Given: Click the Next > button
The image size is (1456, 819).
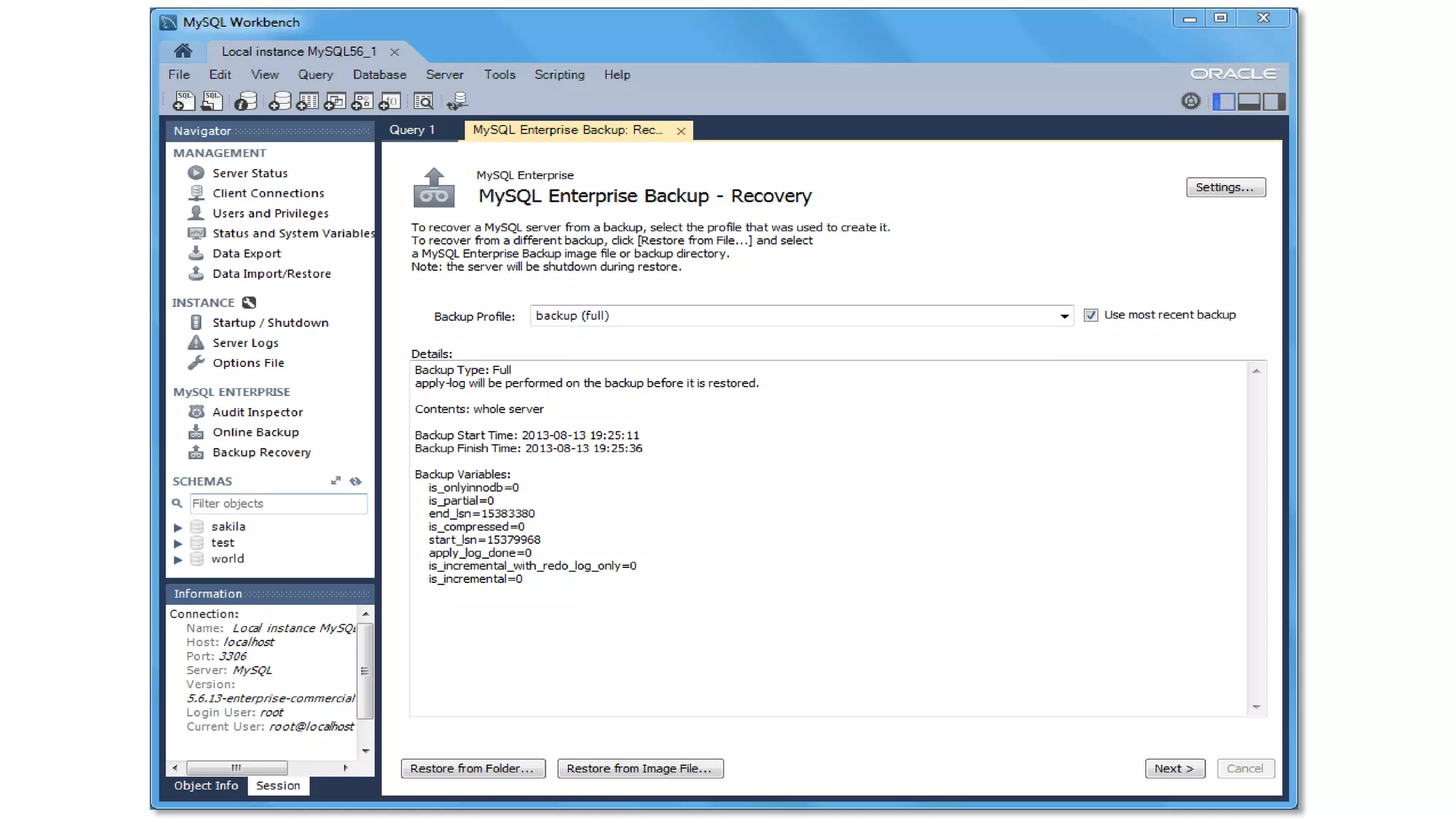Looking at the screenshot, I should coord(1174,768).
